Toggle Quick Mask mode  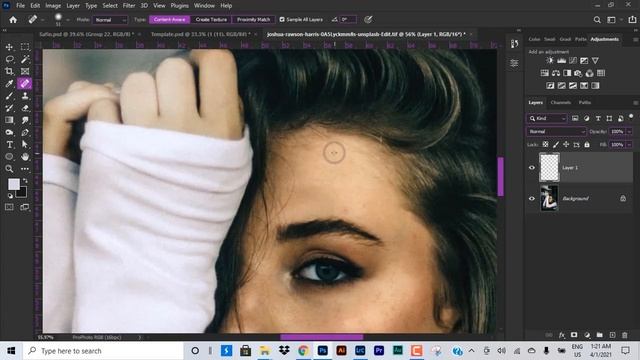tap(9, 207)
